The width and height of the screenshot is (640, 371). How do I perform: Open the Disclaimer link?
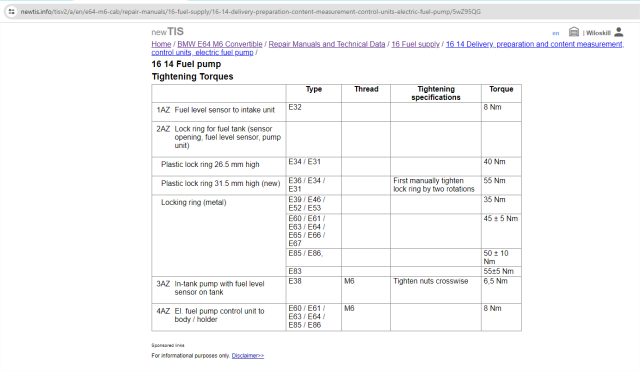click(248, 356)
